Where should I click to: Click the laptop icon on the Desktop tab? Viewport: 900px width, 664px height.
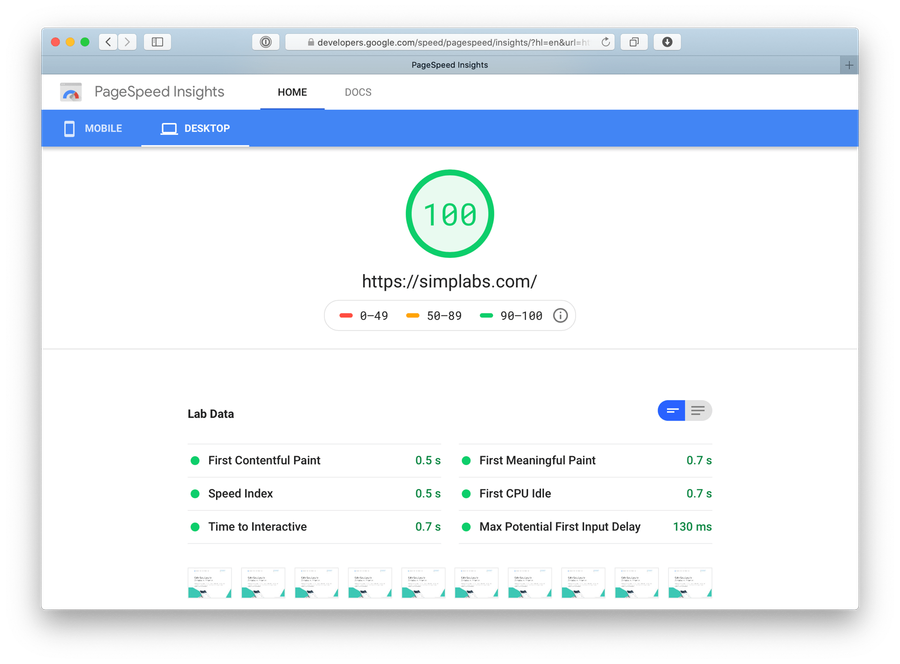click(167, 128)
